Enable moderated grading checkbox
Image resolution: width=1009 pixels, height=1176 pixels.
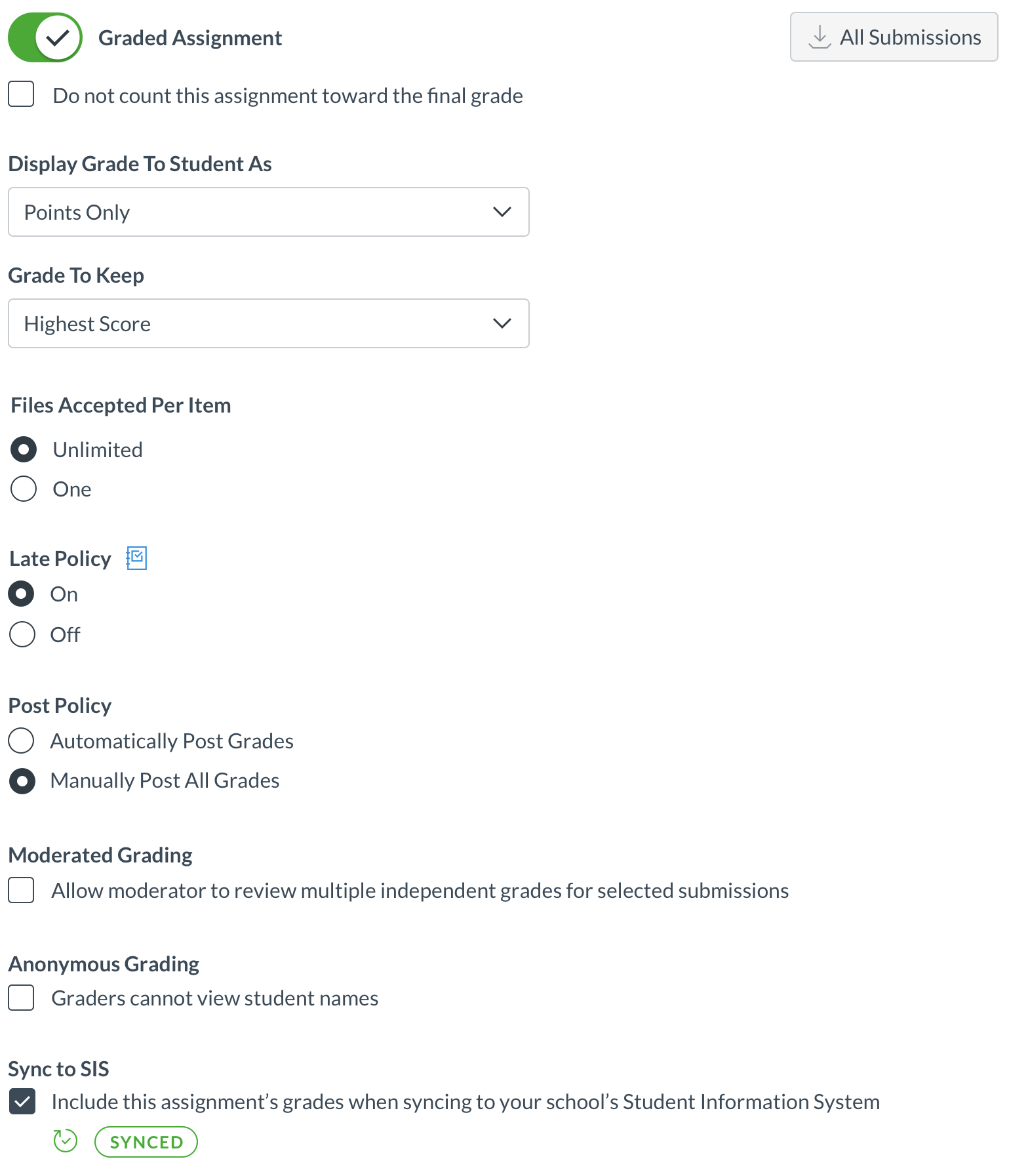[x=22, y=890]
